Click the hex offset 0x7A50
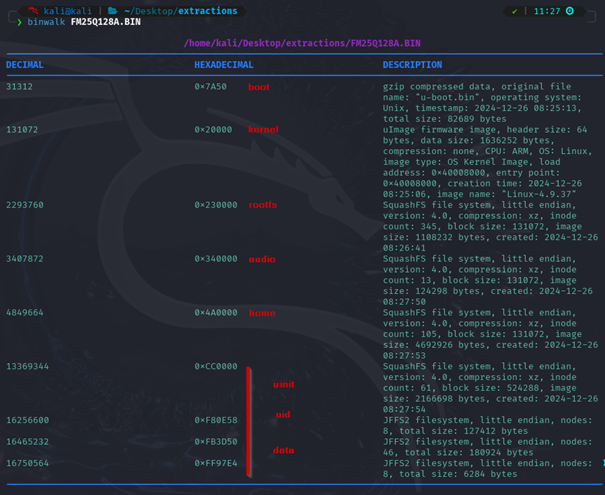Screen dimensions: 605x495 pyautogui.click(x=210, y=87)
